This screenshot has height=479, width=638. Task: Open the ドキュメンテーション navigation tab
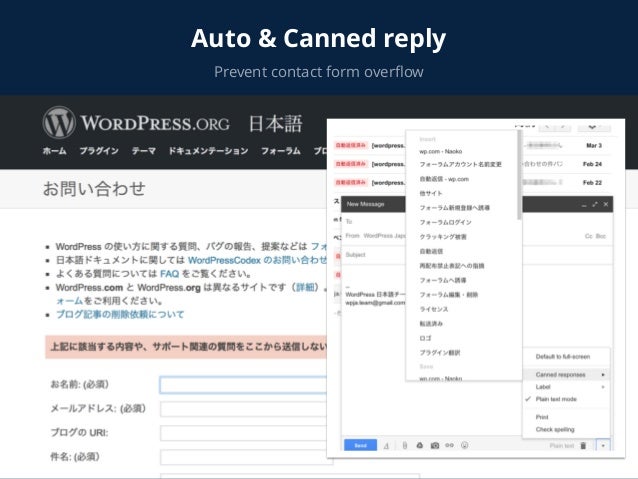(208, 151)
